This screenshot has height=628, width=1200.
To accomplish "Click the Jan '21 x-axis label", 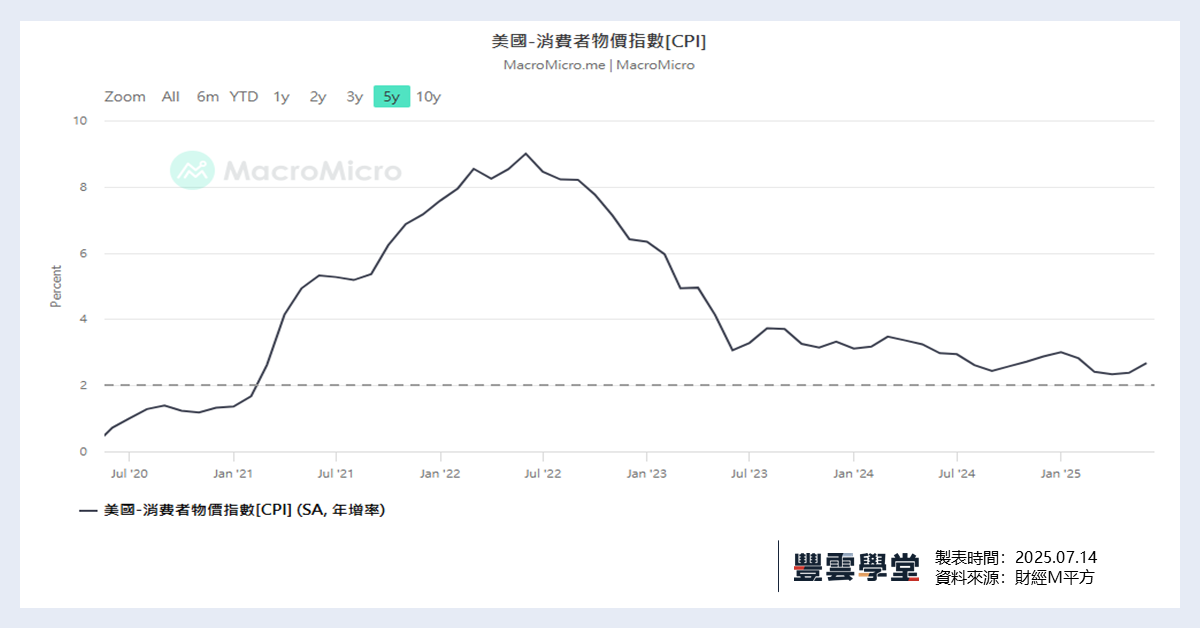I will coord(231,473).
